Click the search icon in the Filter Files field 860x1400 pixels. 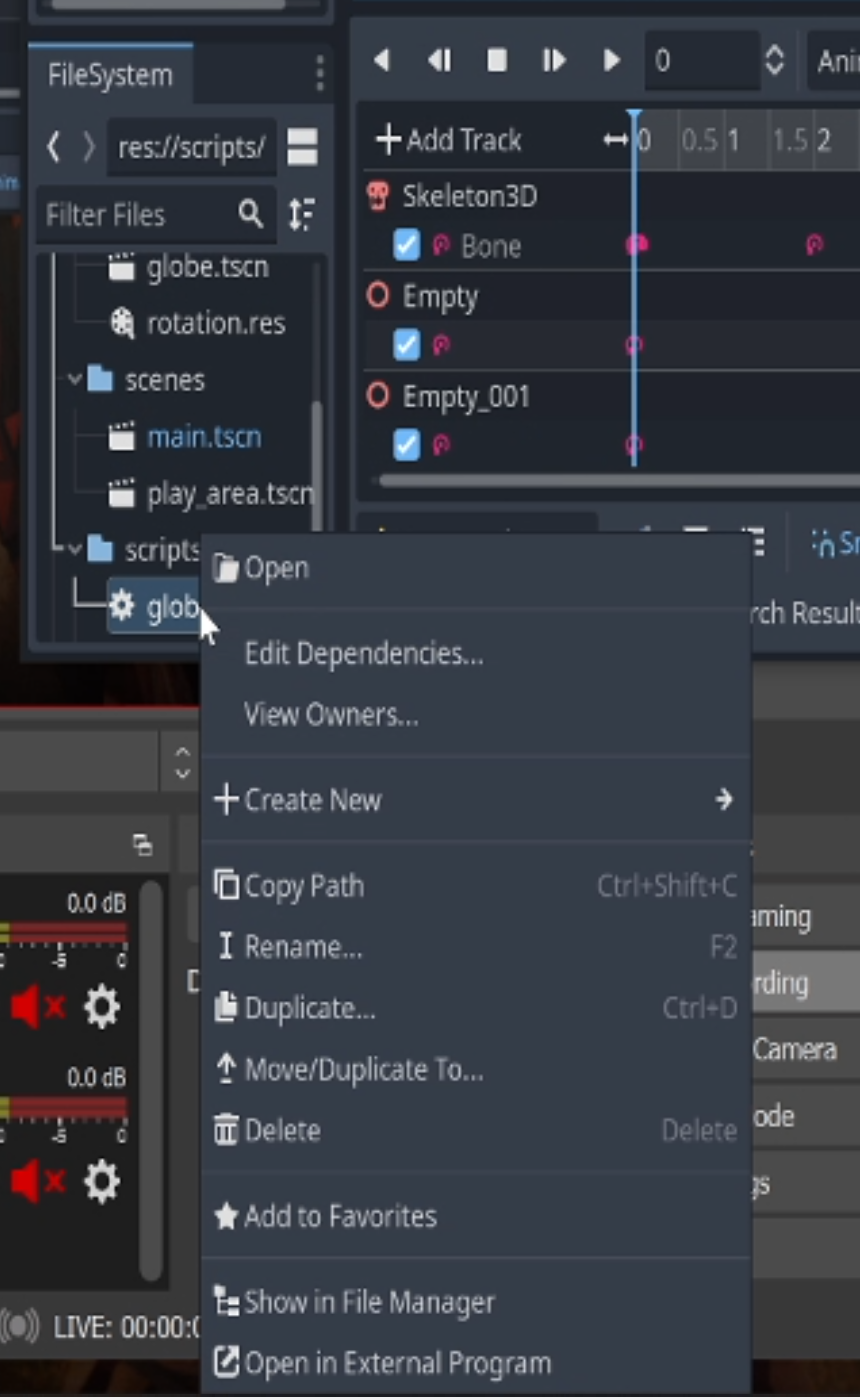[x=250, y=214]
